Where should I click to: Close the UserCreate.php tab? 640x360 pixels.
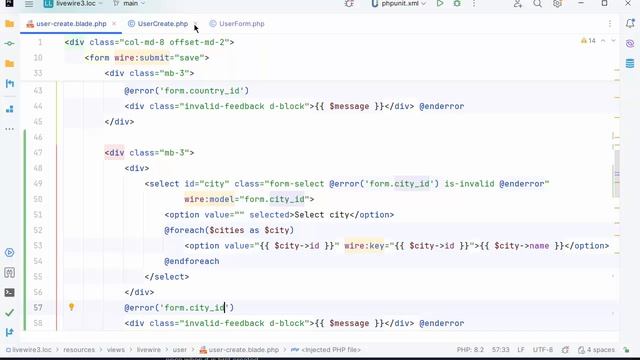click(x=196, y=24)
